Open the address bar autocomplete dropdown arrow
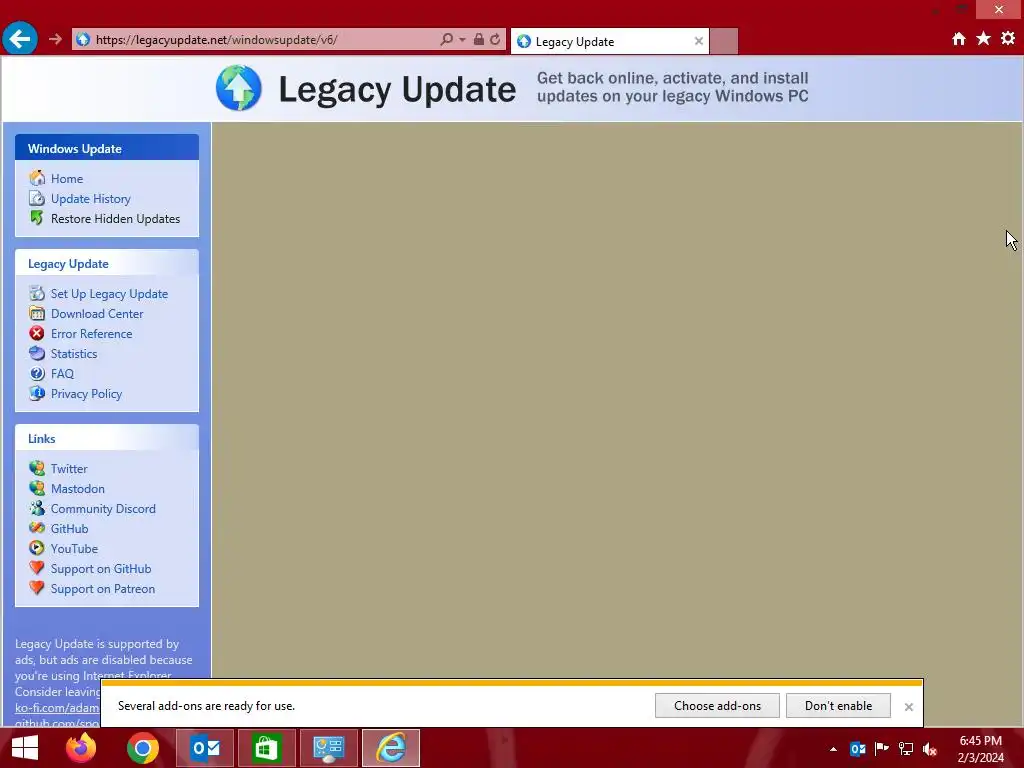 462,39
